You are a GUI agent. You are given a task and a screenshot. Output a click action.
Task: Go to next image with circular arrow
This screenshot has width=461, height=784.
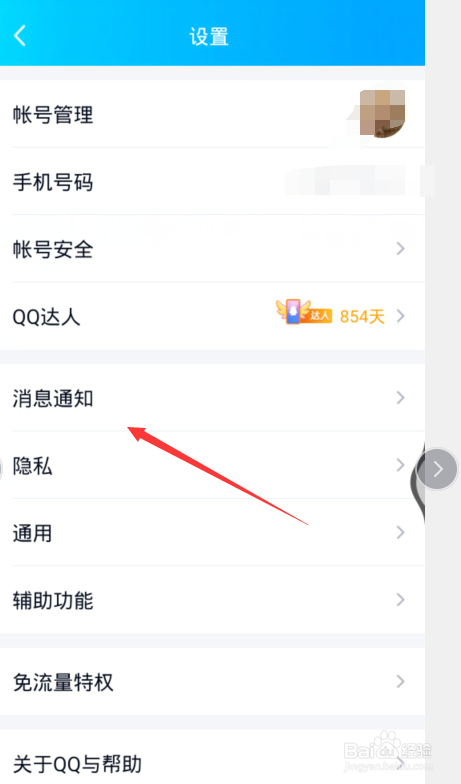click(x=438, y=468)
